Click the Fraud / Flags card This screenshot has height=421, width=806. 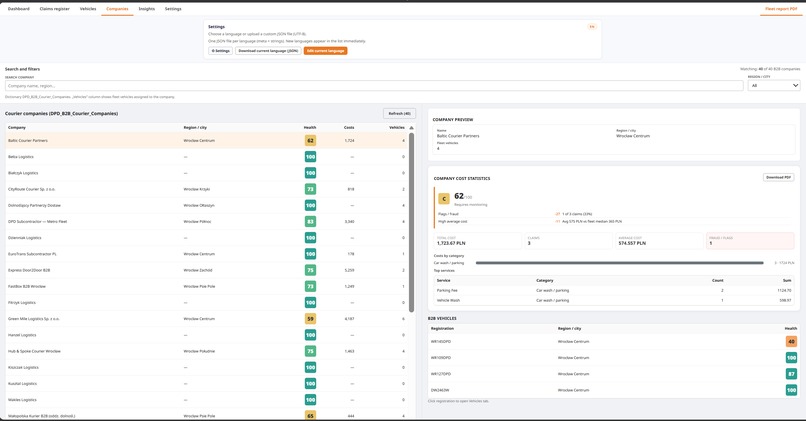pos(750,241)
